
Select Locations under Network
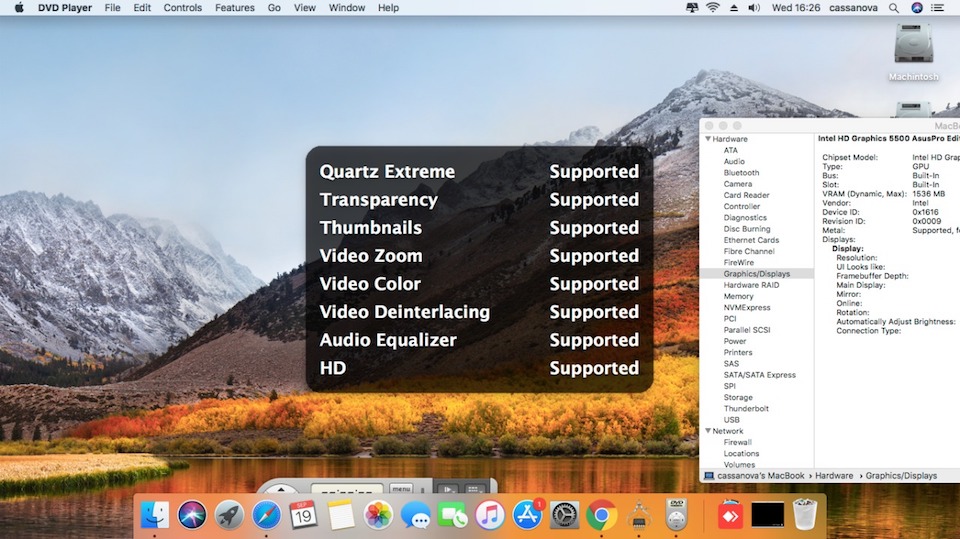pos(741,454)
